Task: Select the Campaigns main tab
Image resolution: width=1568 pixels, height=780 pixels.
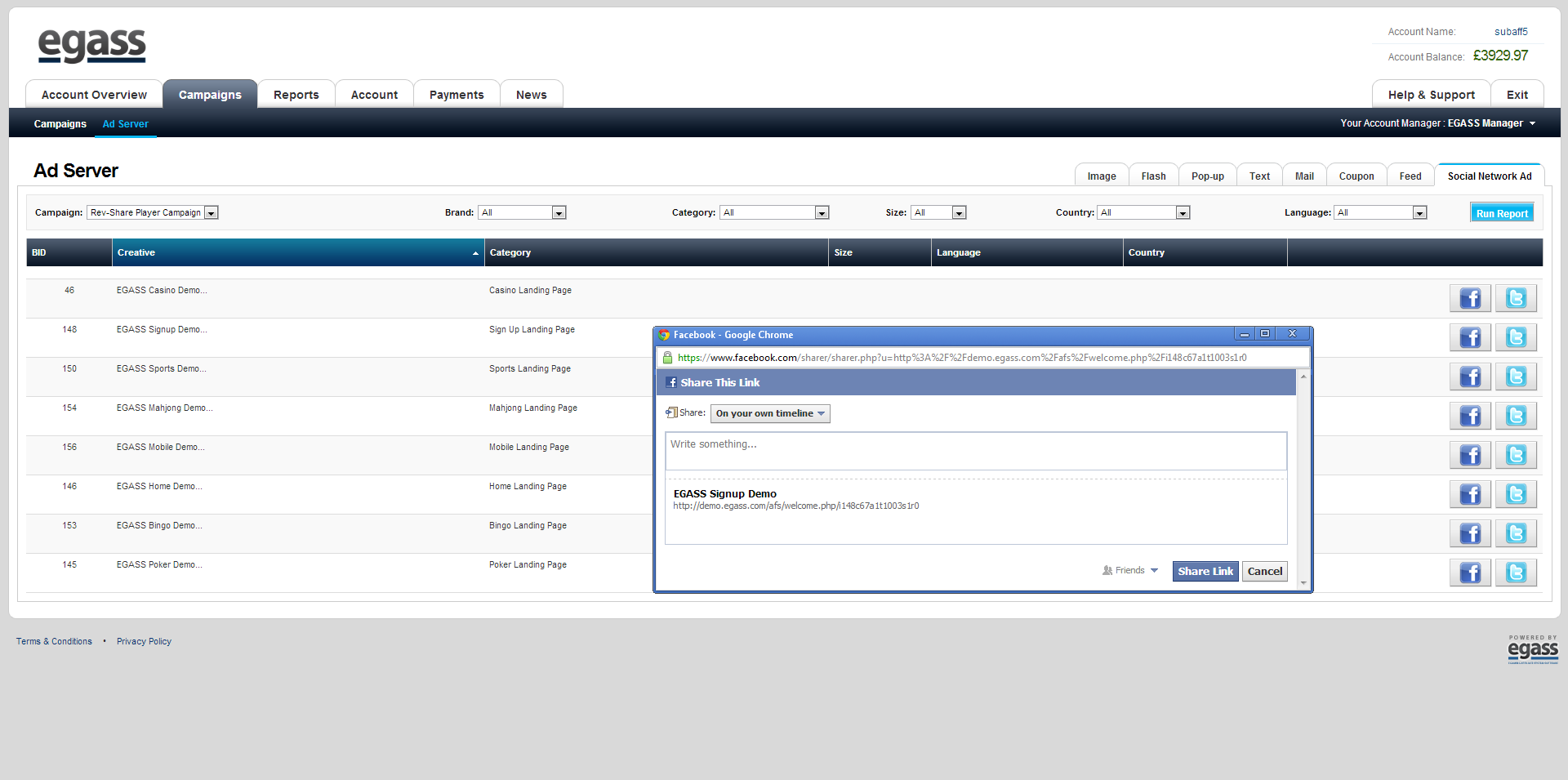Action: point(210,95)
